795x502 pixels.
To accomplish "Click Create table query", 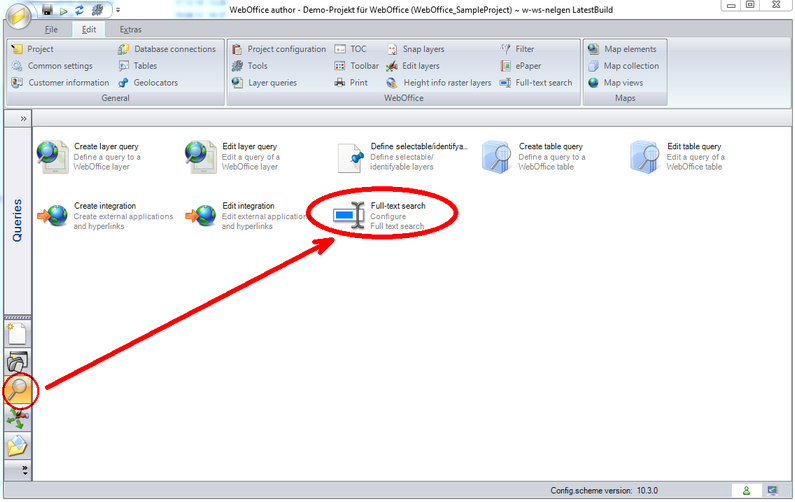I will (x=533, y=157).
